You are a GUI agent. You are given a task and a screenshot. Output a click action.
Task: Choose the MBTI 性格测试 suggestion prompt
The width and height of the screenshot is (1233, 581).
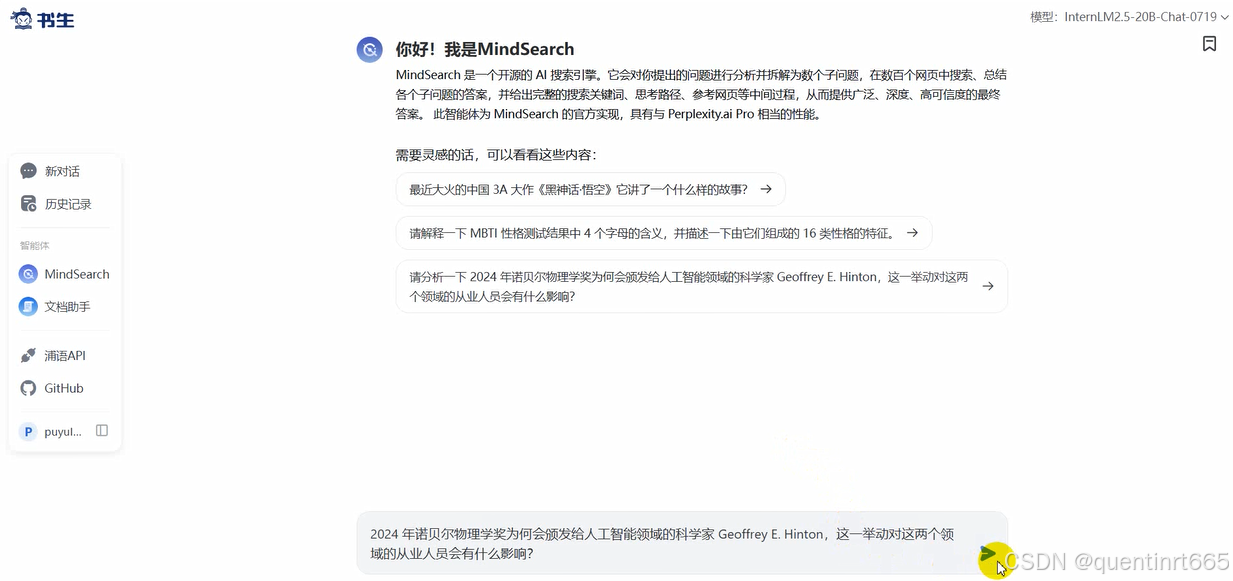point(664,233)
